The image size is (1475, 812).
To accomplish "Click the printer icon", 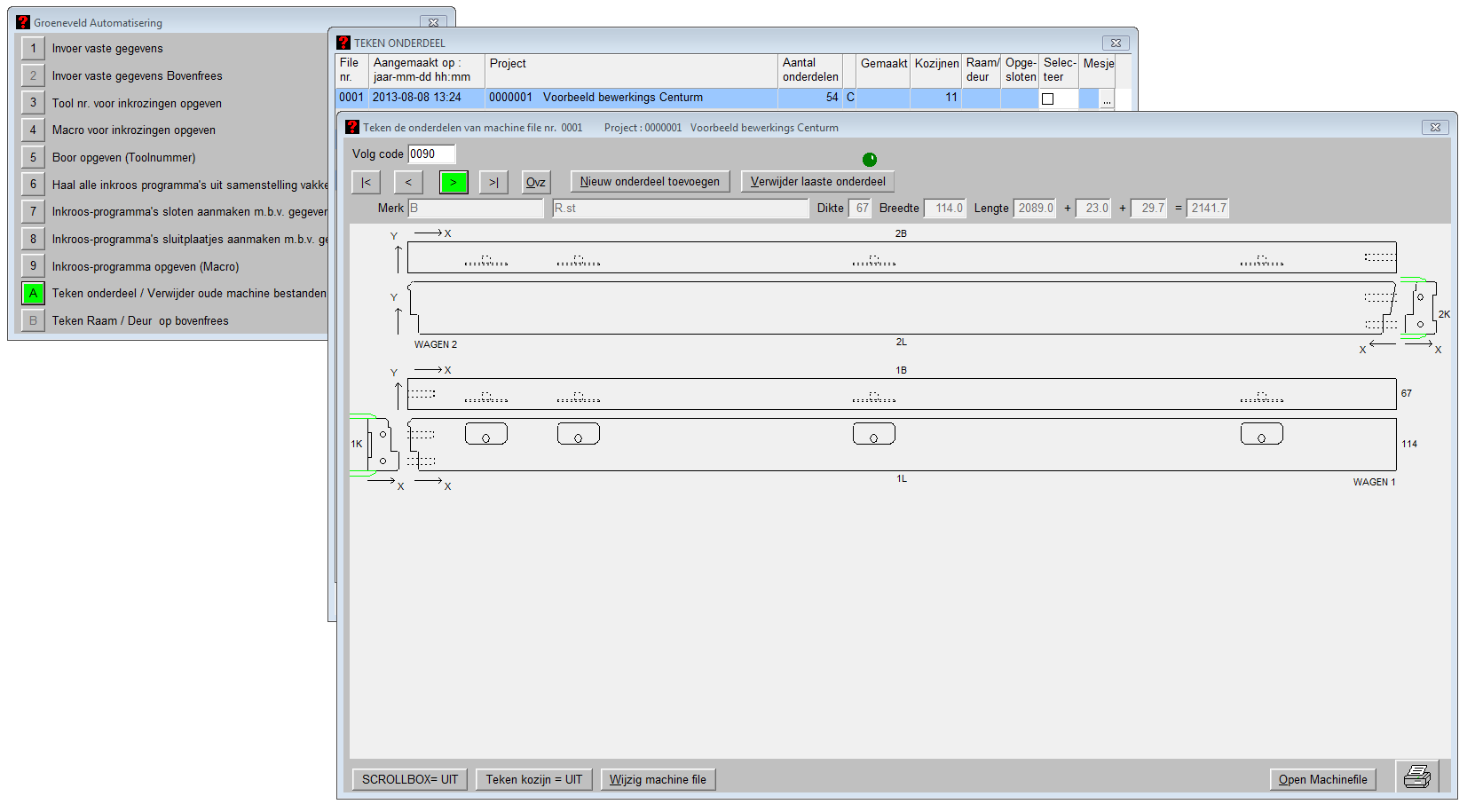I will click(x=1416, y=777).
